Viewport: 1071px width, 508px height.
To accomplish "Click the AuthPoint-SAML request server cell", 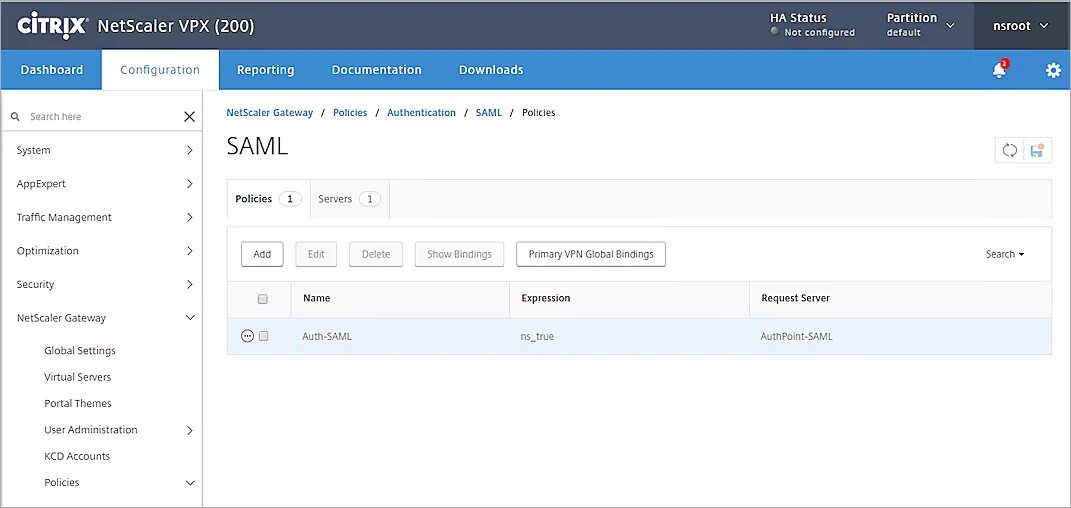I will 796,336.
